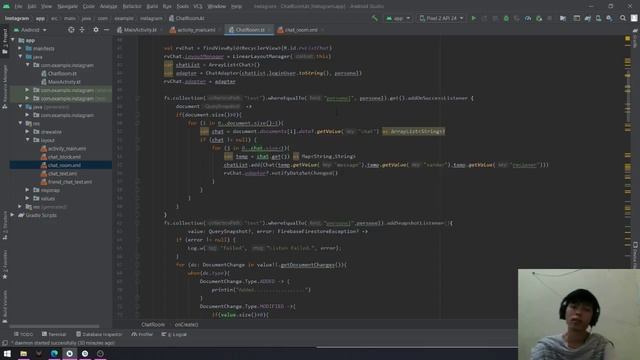This screenshot has height=360, width=640.
Task: Open the VCS menu
Action: (x=198, y=6)
